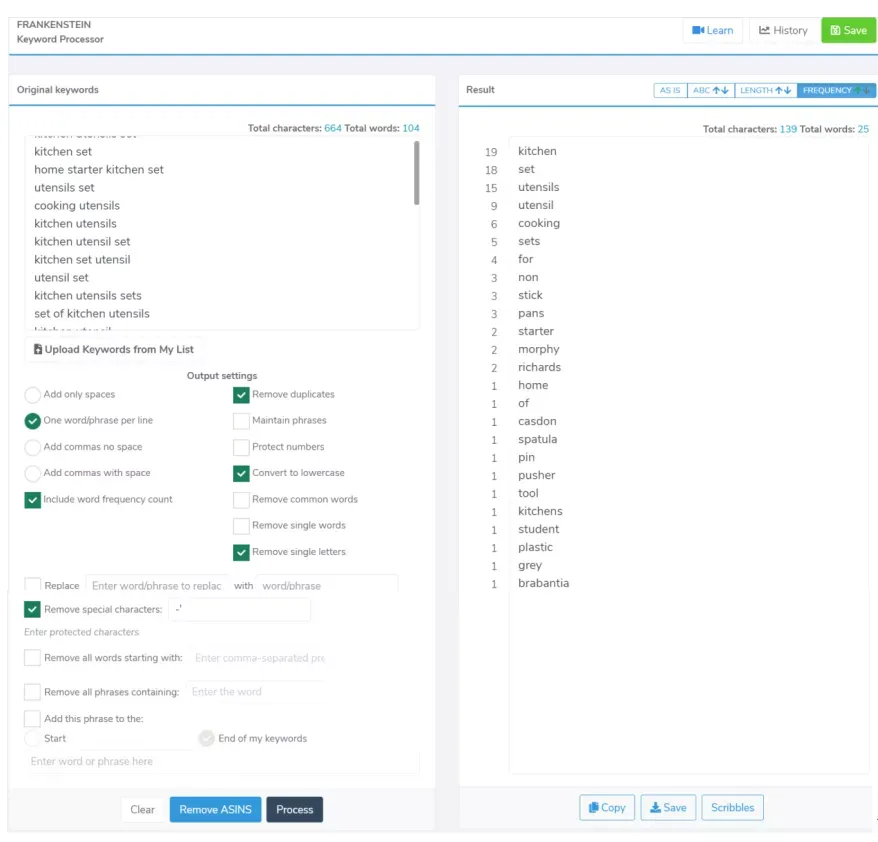Open Scribbles from results
The width and height of the screenshot is (878, 842).
coord(732,807)
